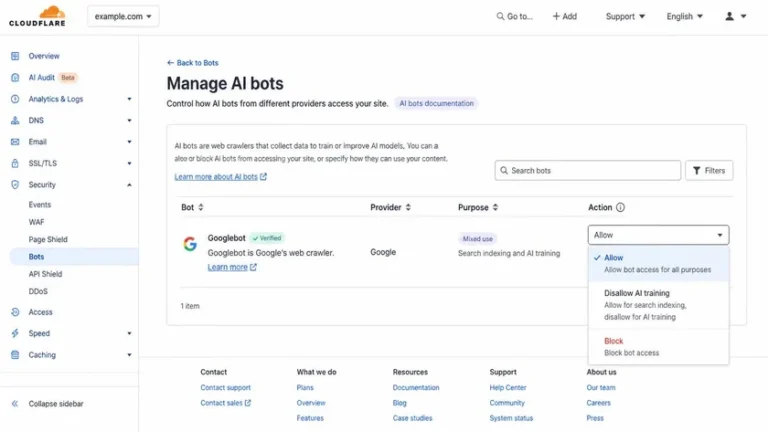Open DDoS under Security
This screenshot has width=768, height=432.
pos(38,291)
